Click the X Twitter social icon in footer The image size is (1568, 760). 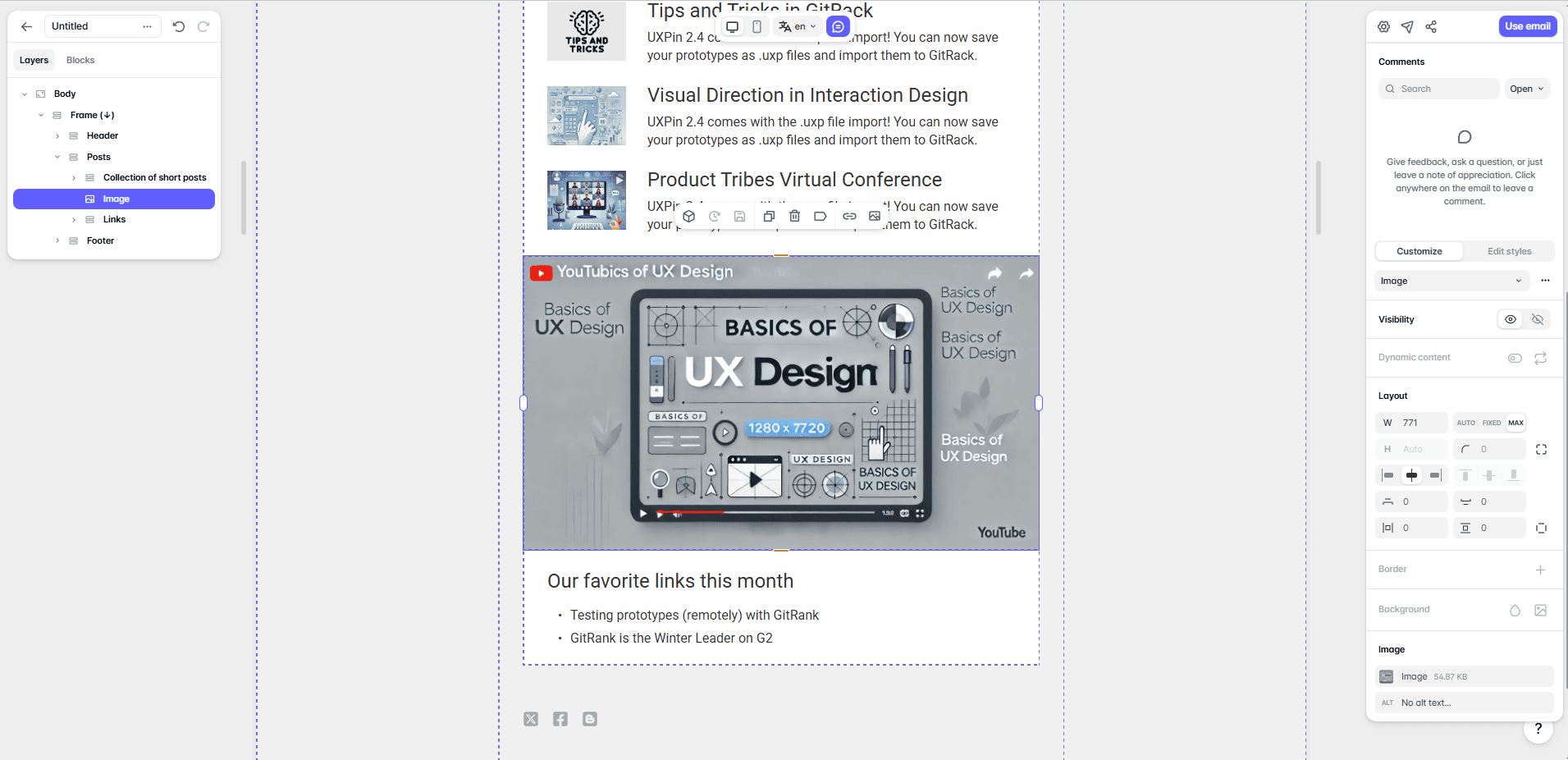coord(531,719)
